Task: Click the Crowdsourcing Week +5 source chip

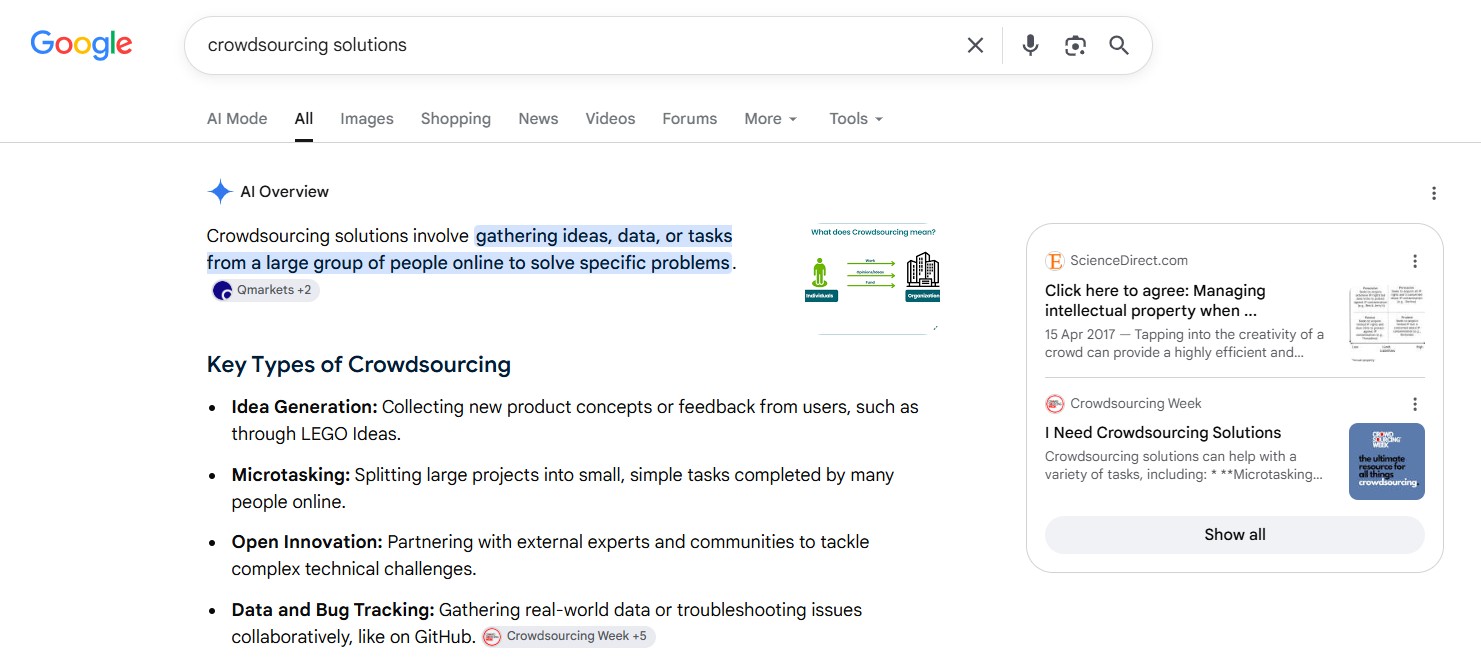Action: click(568, 636)
